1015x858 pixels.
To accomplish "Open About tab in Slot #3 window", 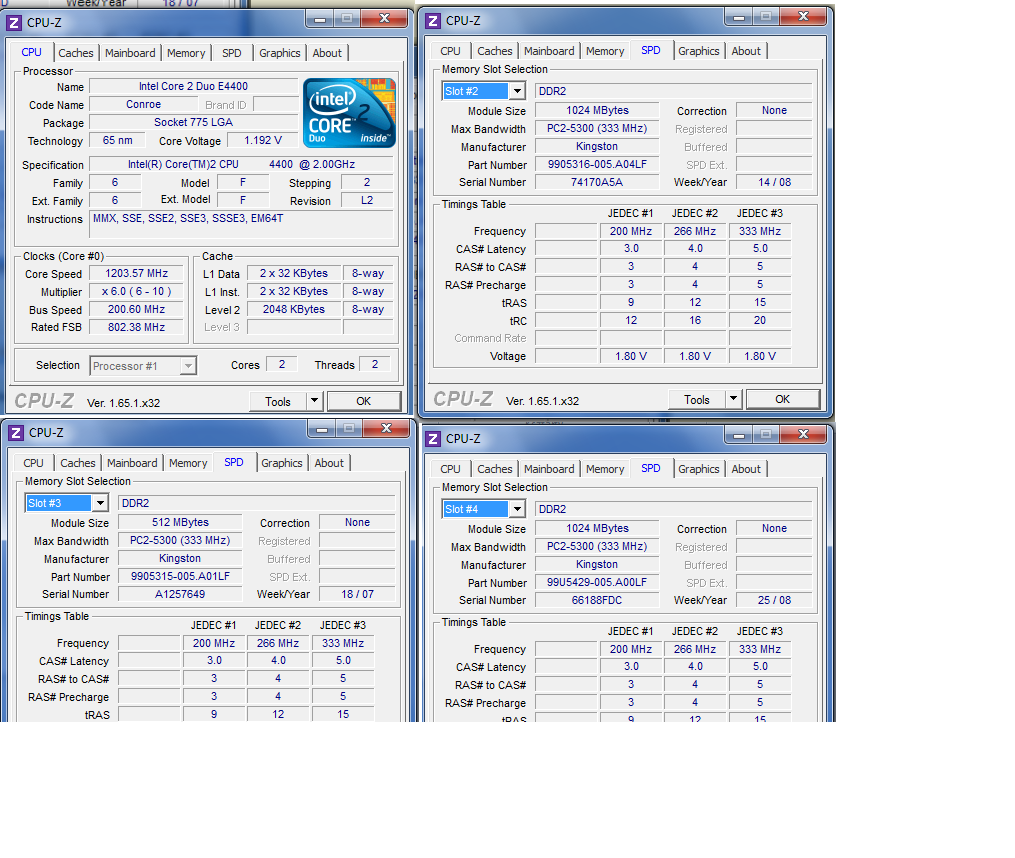I will pos(329,463).
